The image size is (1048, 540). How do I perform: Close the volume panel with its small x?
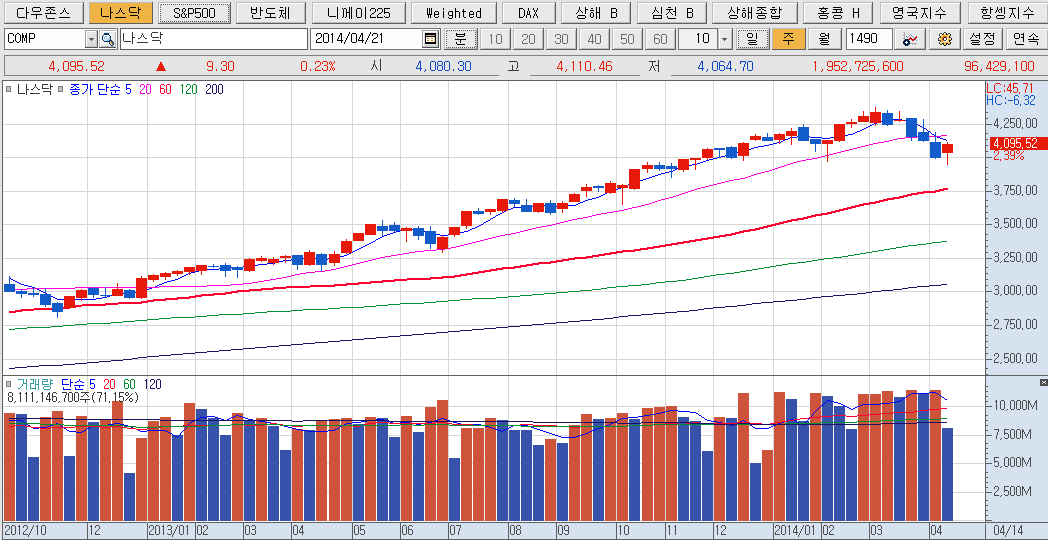[x=1044, y=382]
